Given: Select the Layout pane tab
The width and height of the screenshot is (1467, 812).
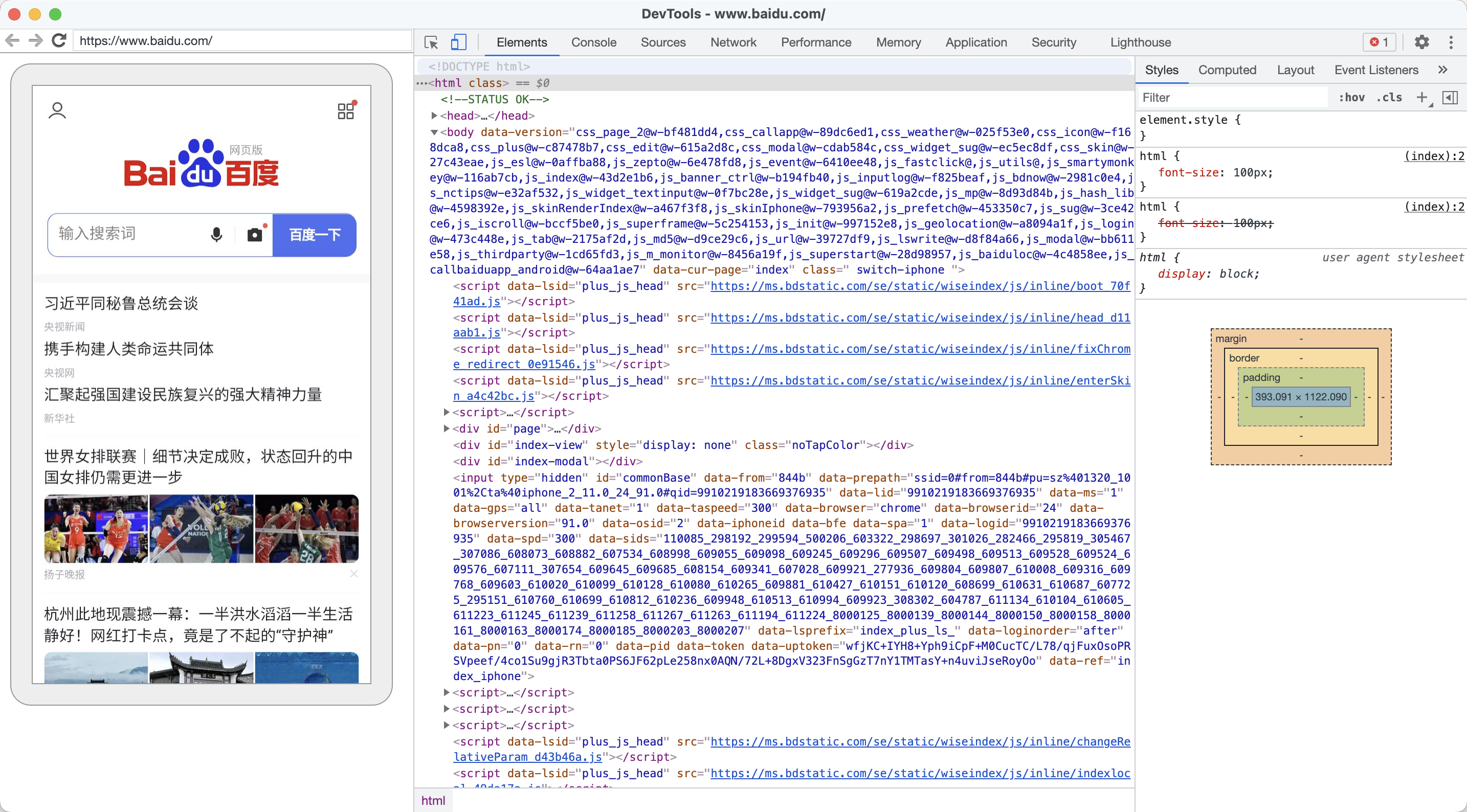Looking at the screenshot, I should pos(1295,70).
